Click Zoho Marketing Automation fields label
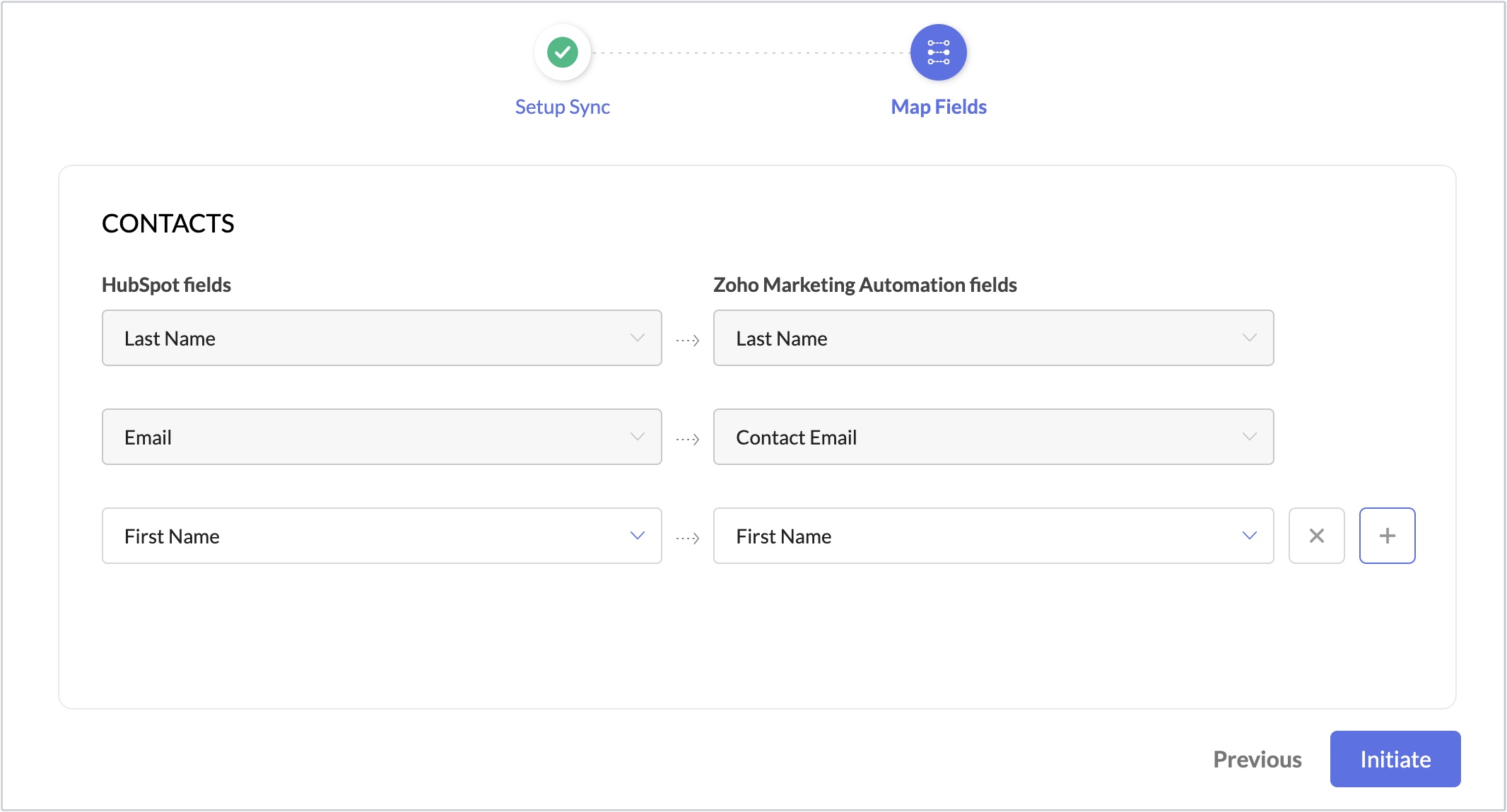Screen dimensions: 1507x812 (864, 285)
